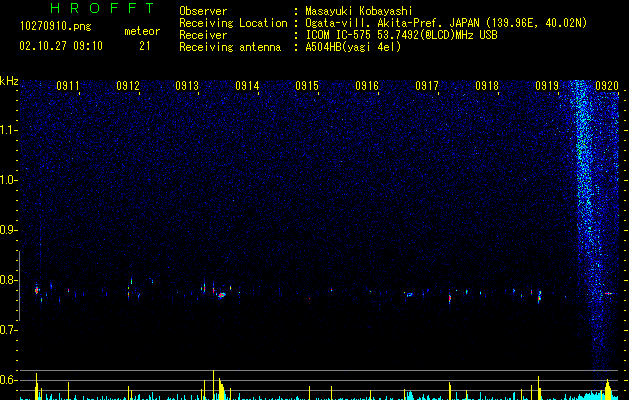Click the 0916 time marker

[x=367, y=86]
